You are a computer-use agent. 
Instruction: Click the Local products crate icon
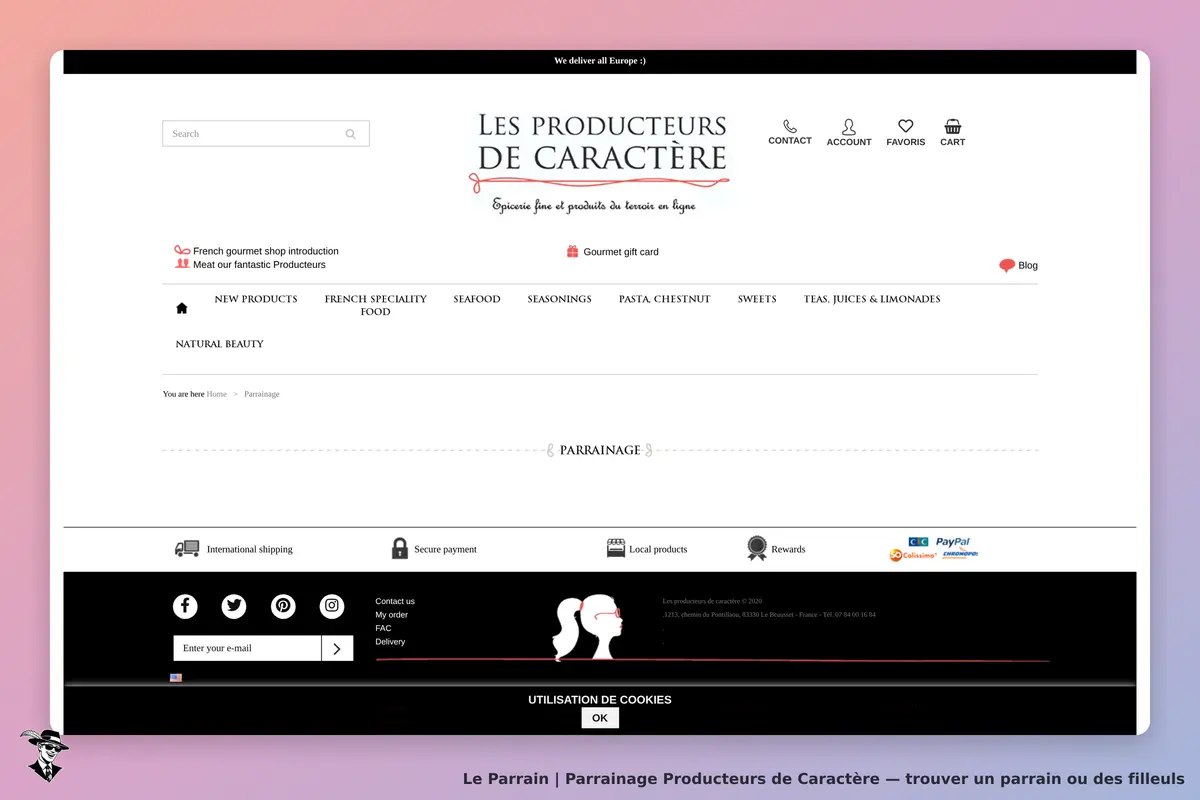coord(616,548)
